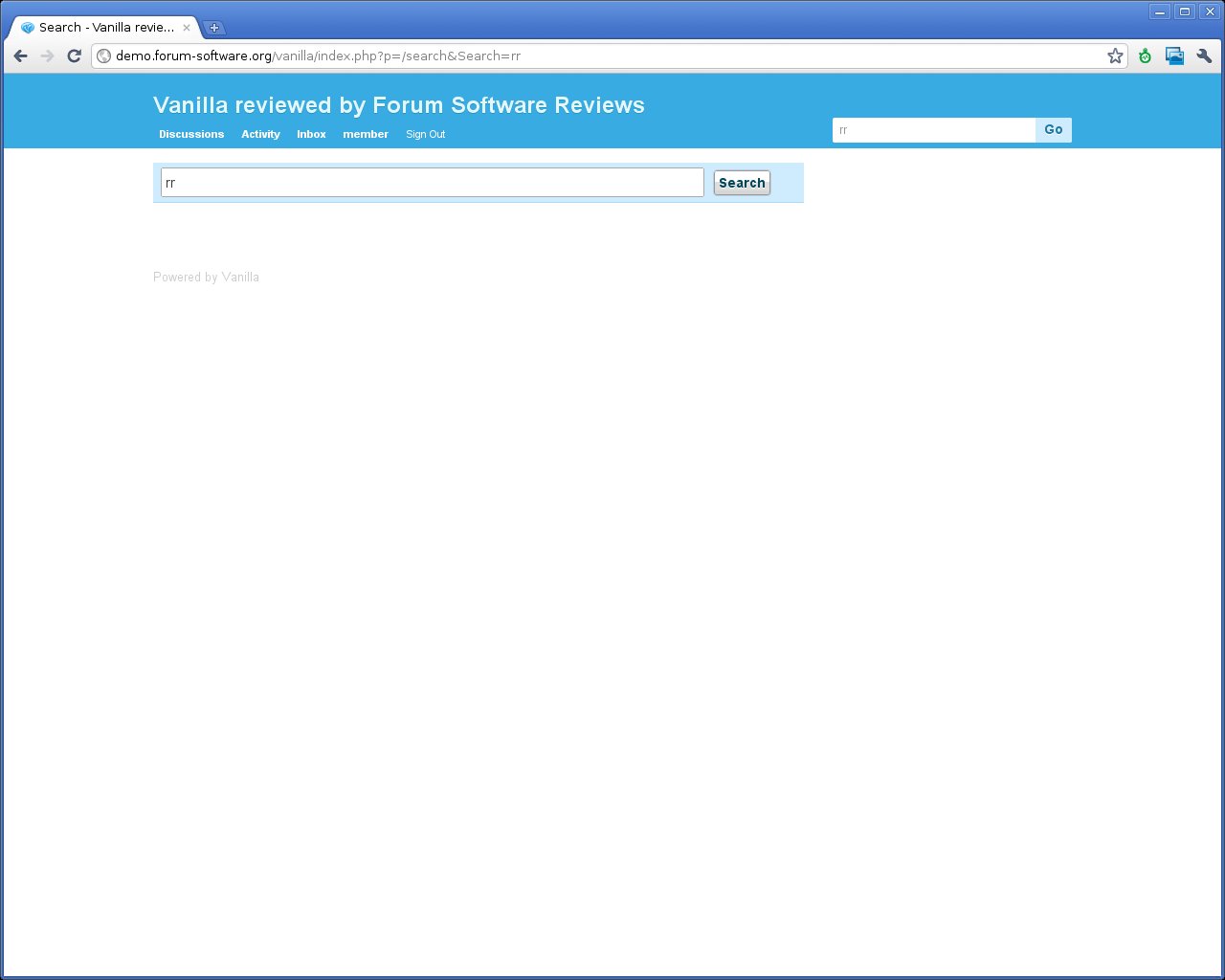Open the Discussions menu item
This screenshot has width=1225, height=980.
pos(191,134)
